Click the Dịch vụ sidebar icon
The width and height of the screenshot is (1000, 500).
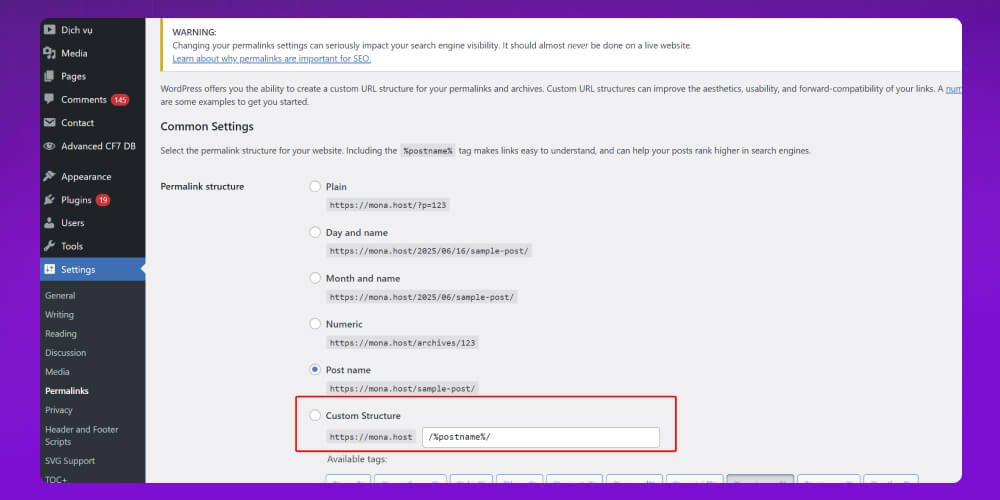point(49,30)
